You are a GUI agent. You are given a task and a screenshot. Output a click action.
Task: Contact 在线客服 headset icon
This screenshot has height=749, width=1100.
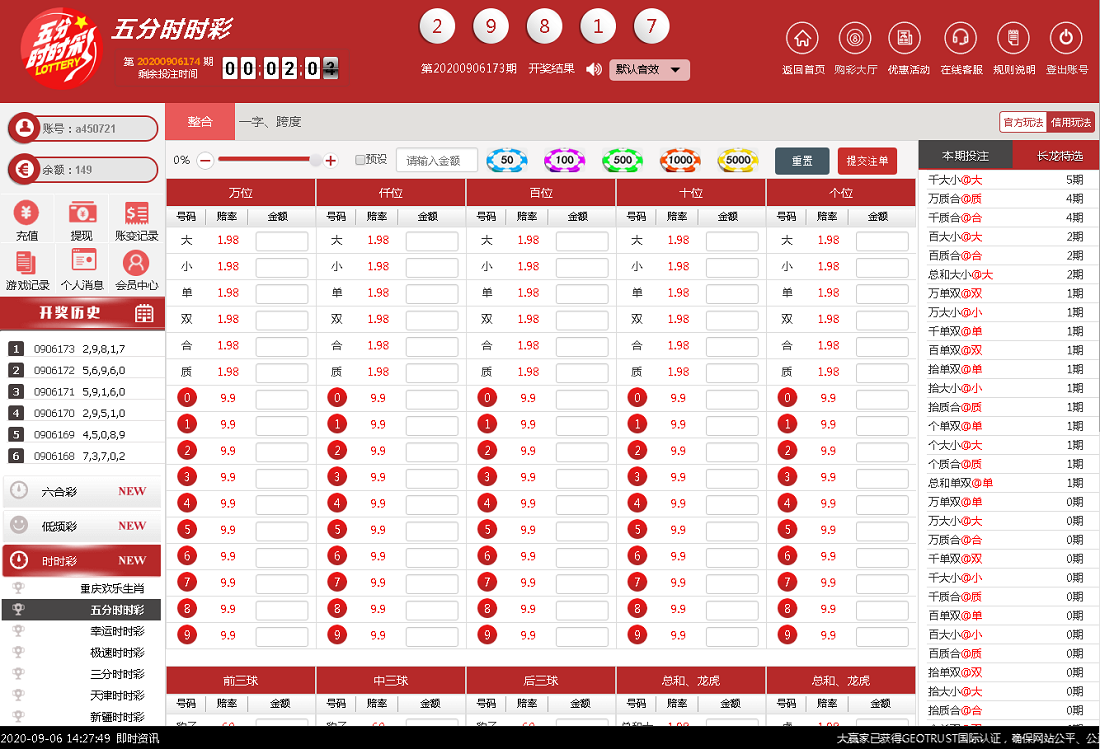pyautogui.click(x=961, y=39)
